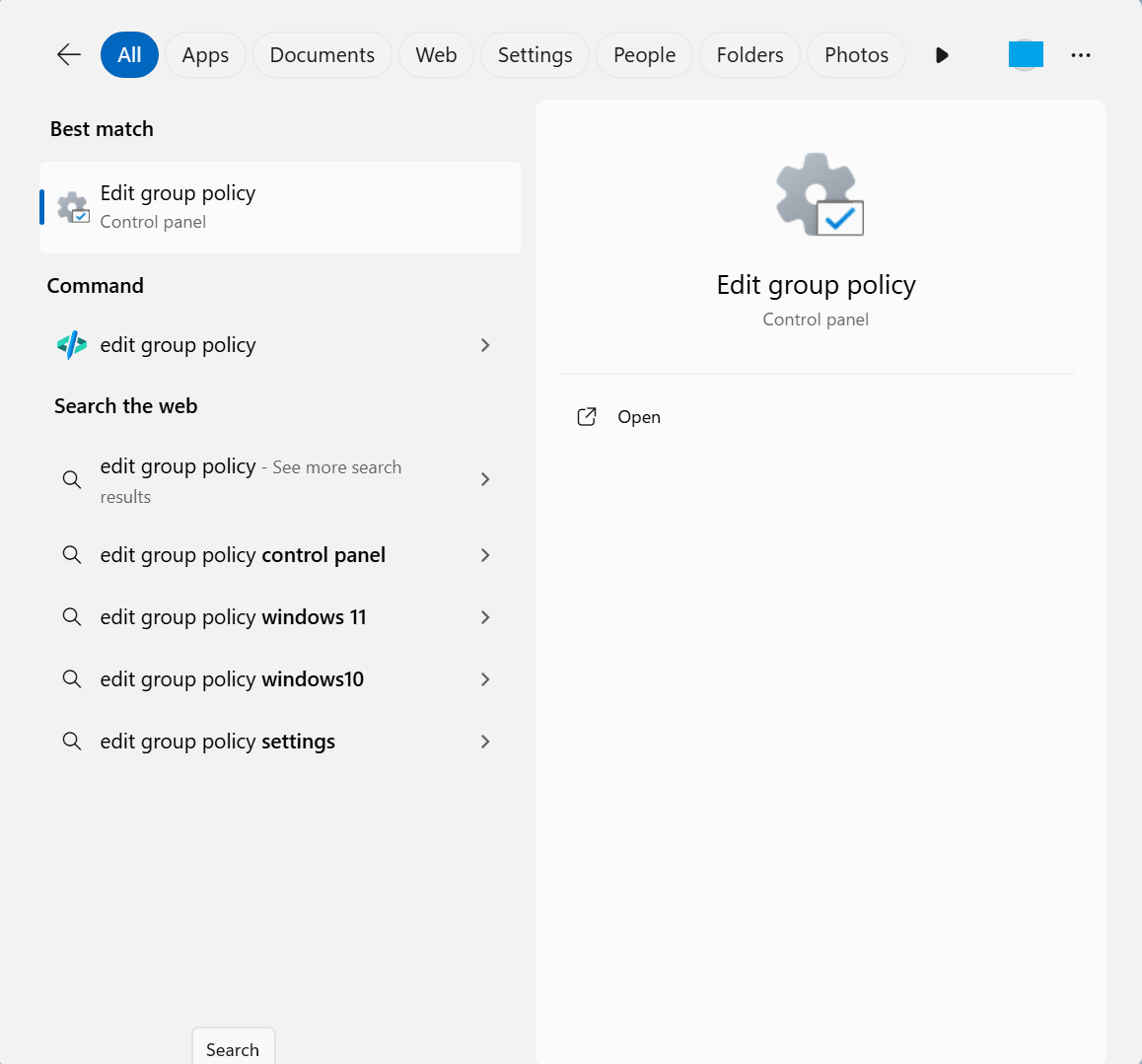Image resolution: width=1142 pixels, height=1064 pixels.
Task: Switch to the Documents filter tab
Action: pos(321,54)
